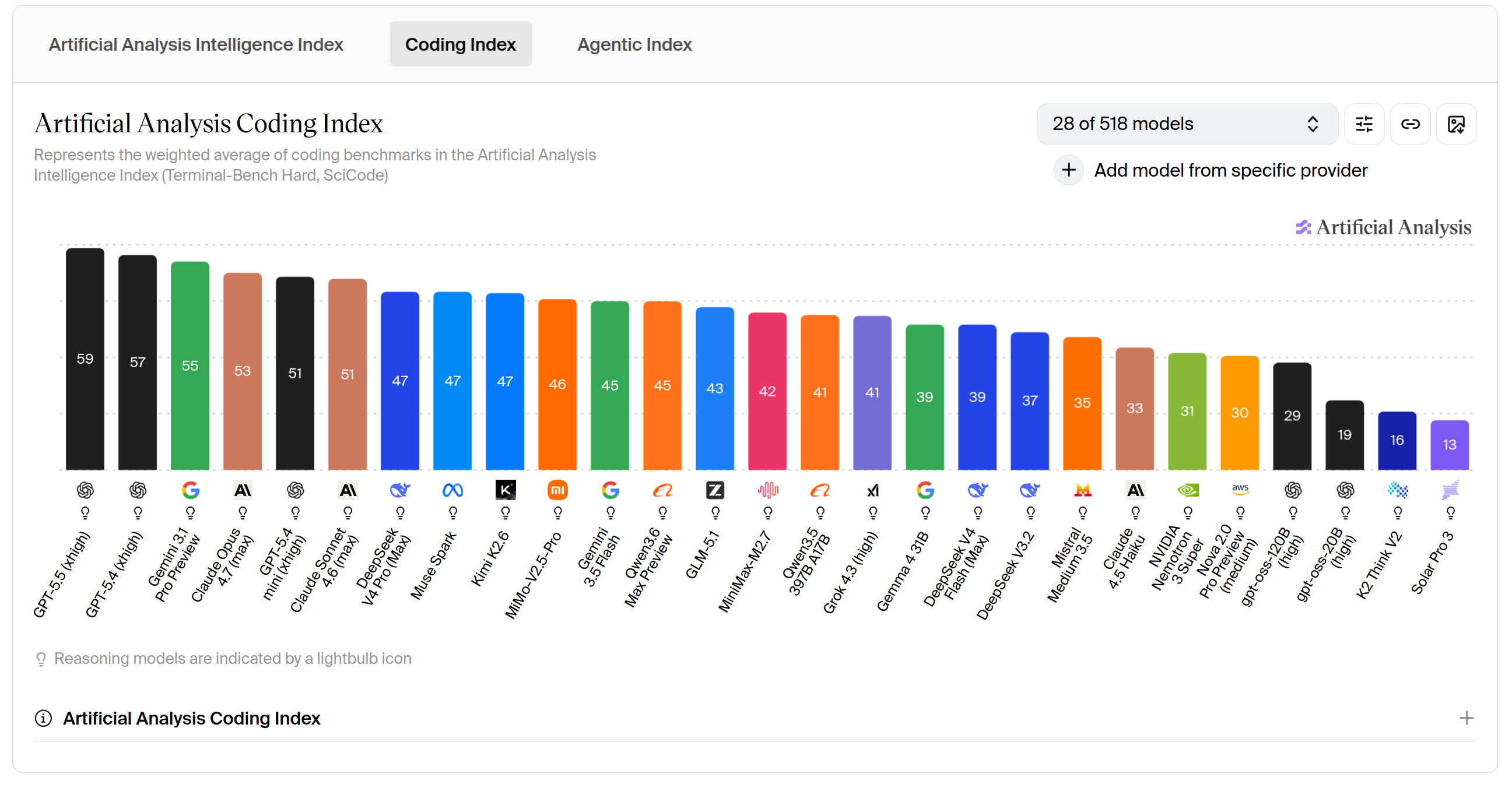Click the 'Artificial Analysis Coding Index' chart title
Image resolution: width=1512 pixels, height=805 pixels.
click(208, 124)
